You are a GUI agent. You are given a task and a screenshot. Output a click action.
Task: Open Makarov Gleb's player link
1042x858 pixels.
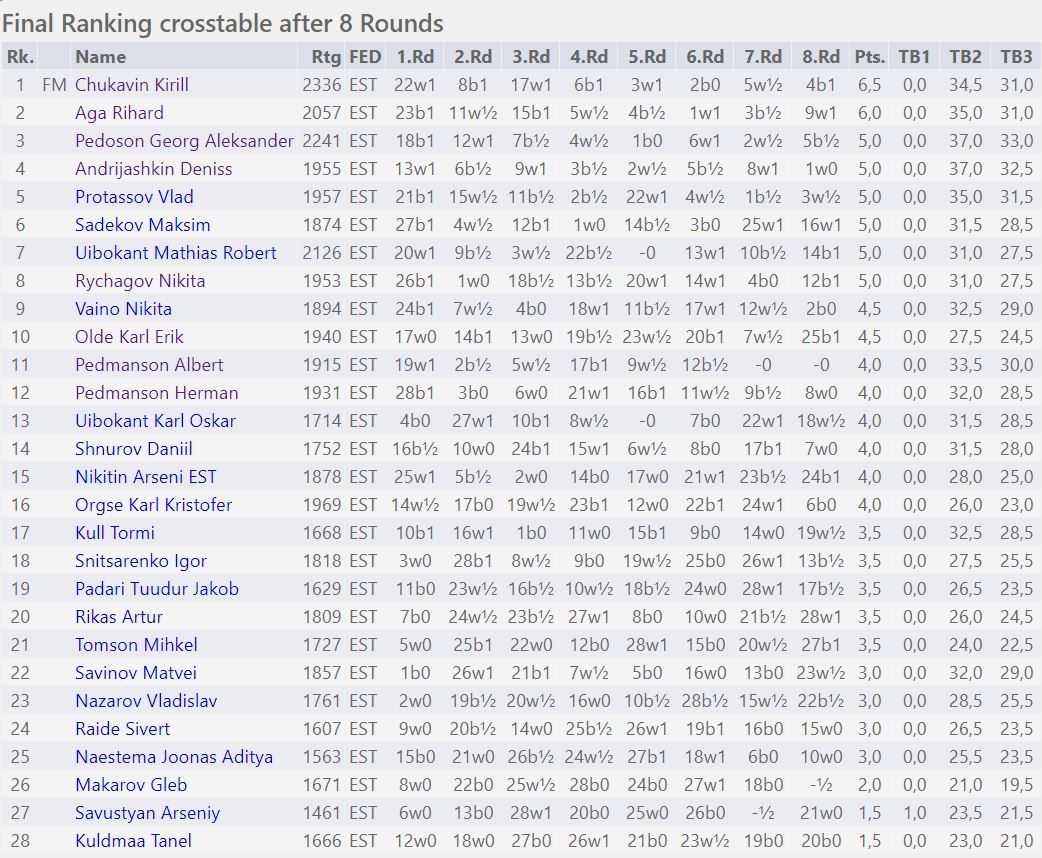tap(131, 785)
